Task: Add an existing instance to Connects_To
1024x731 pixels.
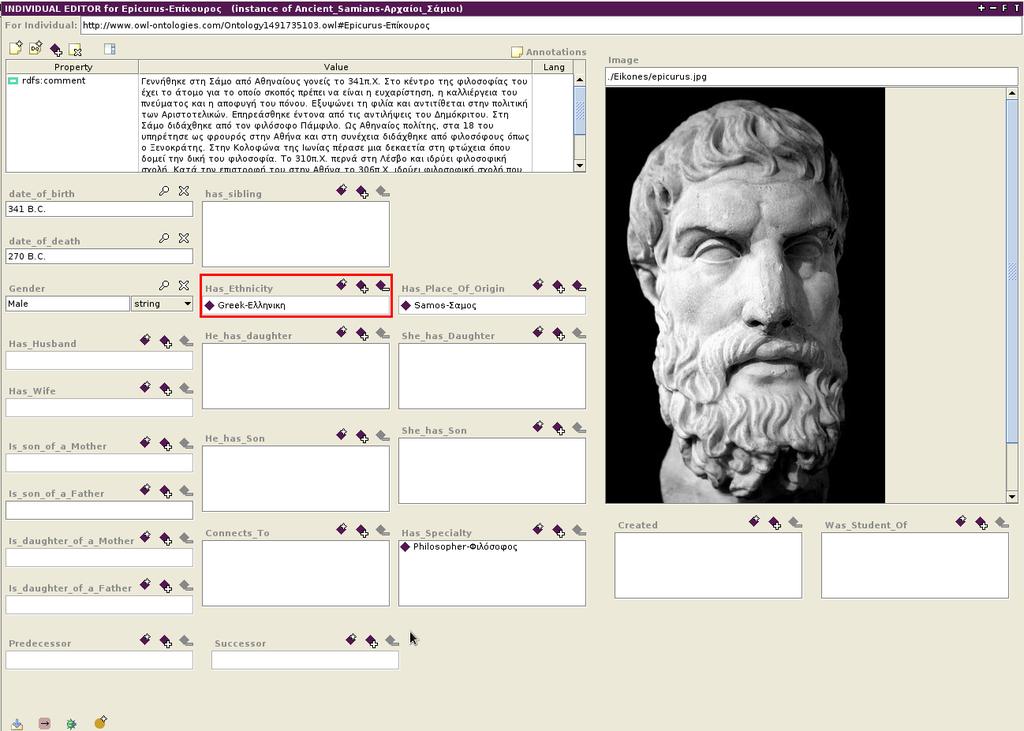Action: pos(362,531)
